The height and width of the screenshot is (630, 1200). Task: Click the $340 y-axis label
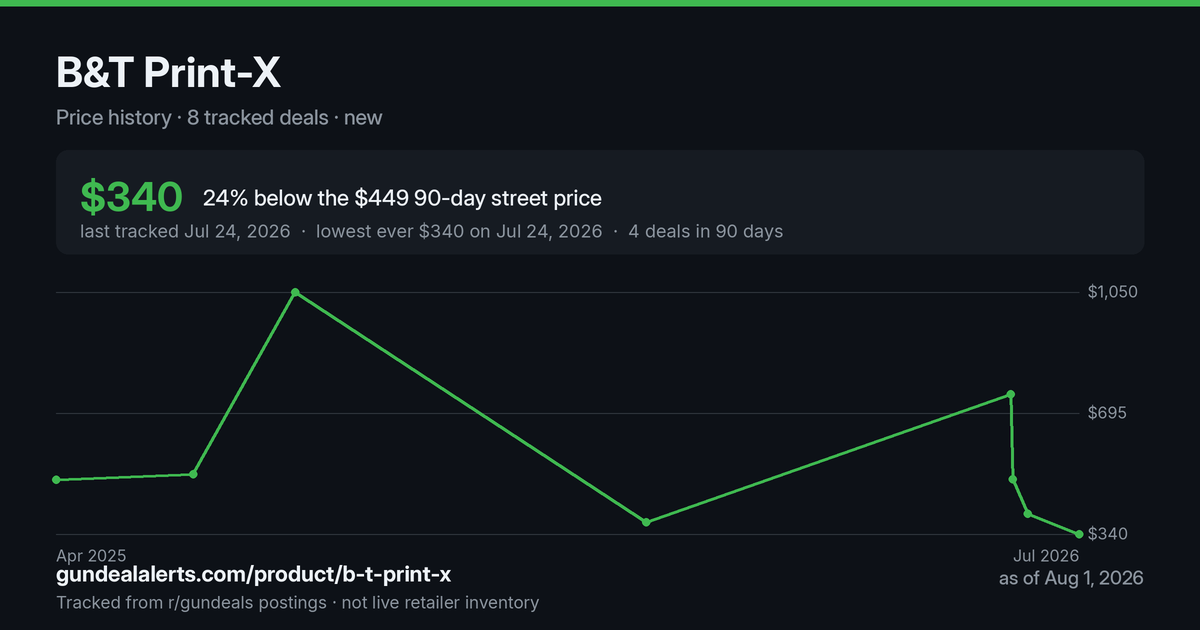1107,534
